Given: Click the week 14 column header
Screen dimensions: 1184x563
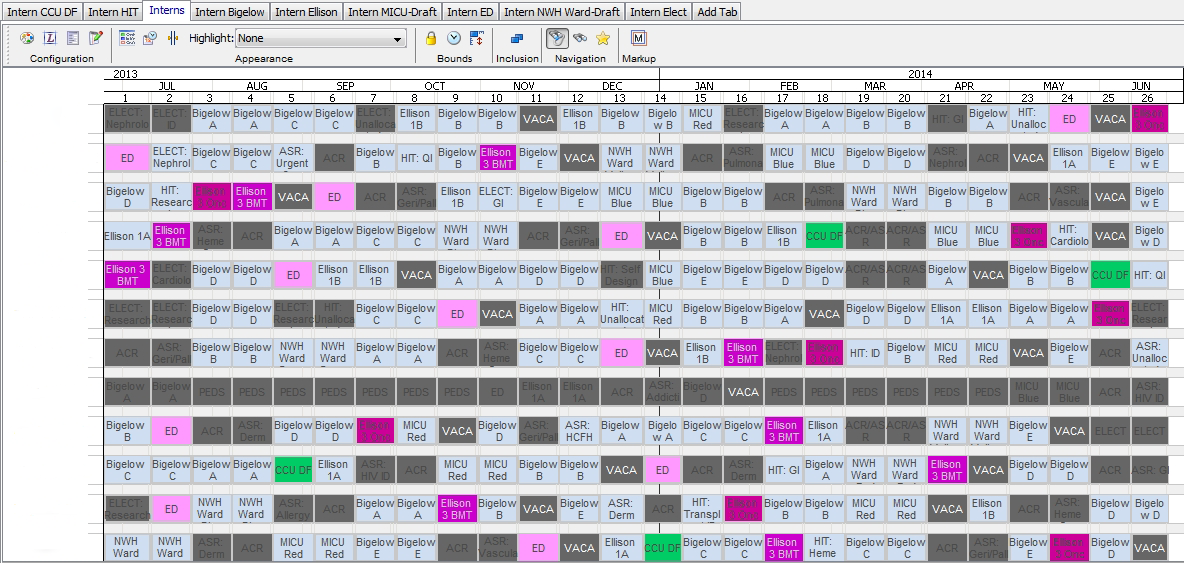Looking at the screenshot, I should tap(660, 97).
